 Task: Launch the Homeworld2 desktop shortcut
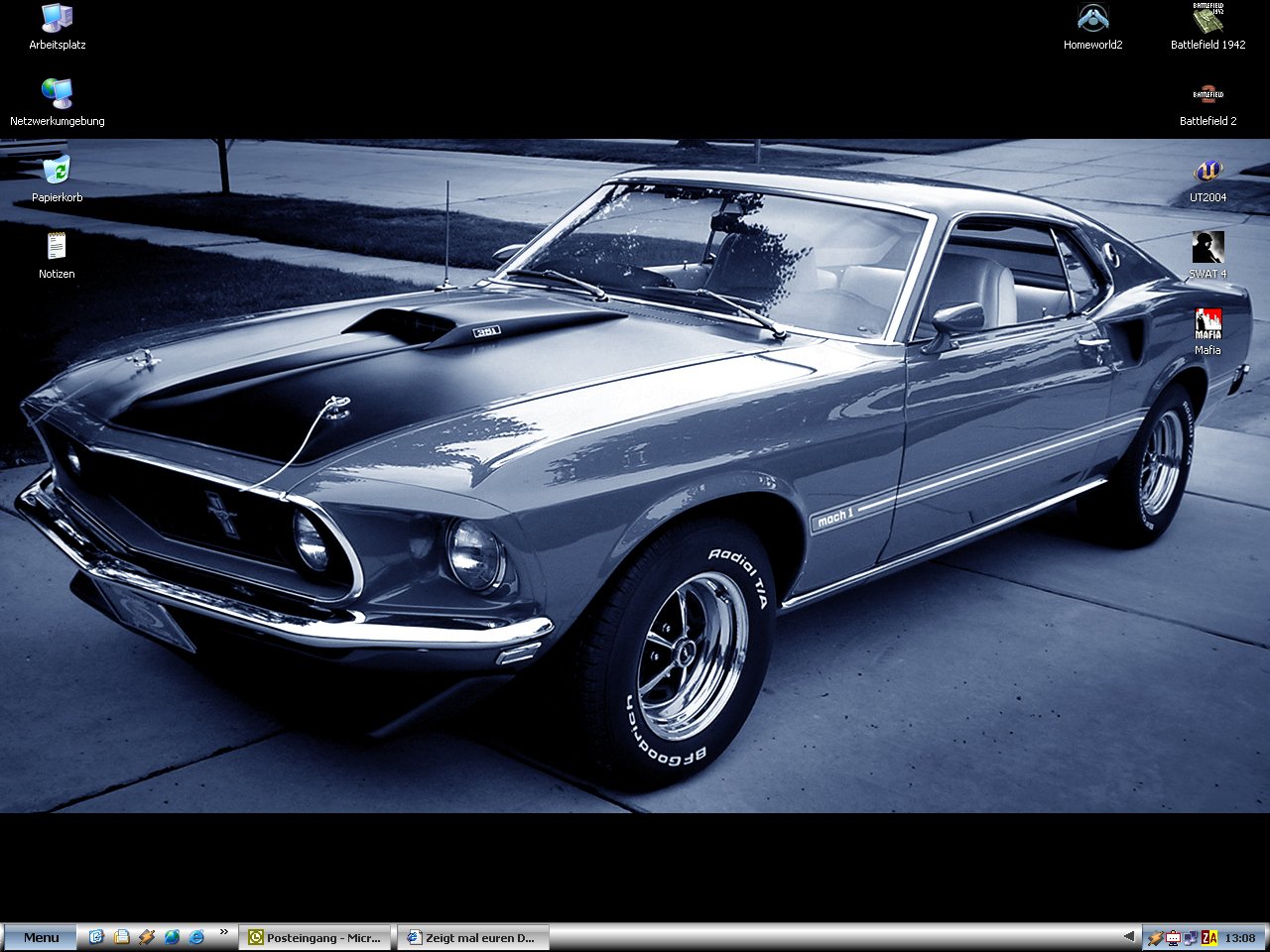(1092, 19)
